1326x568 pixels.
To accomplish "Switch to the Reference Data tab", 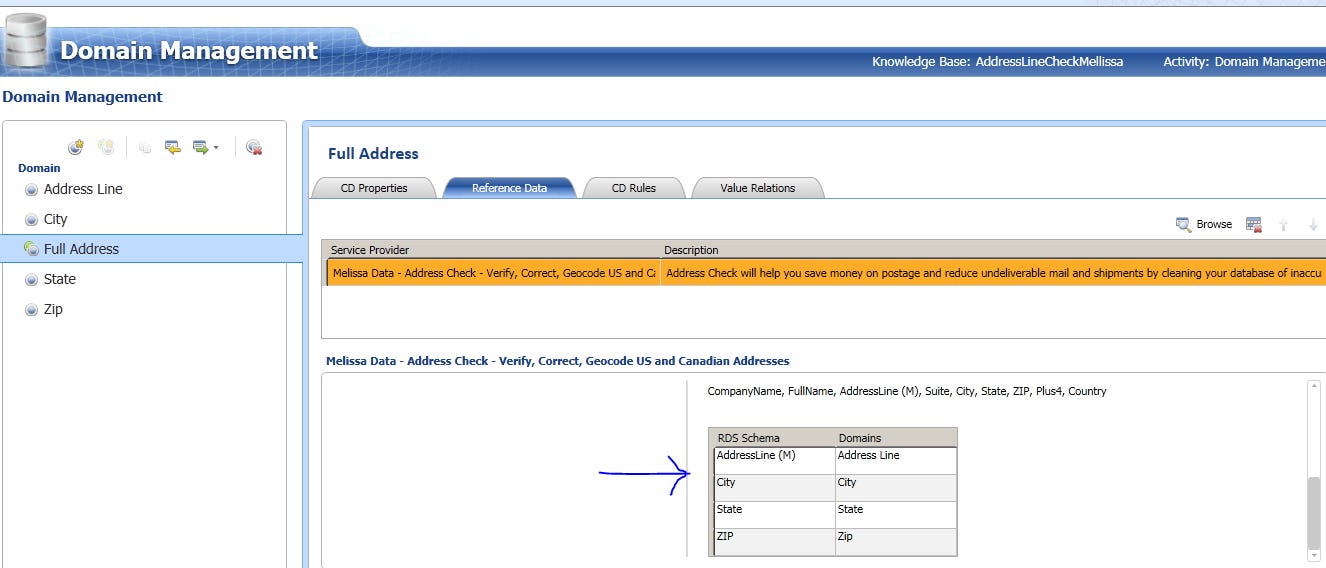I will click(509, 188).
